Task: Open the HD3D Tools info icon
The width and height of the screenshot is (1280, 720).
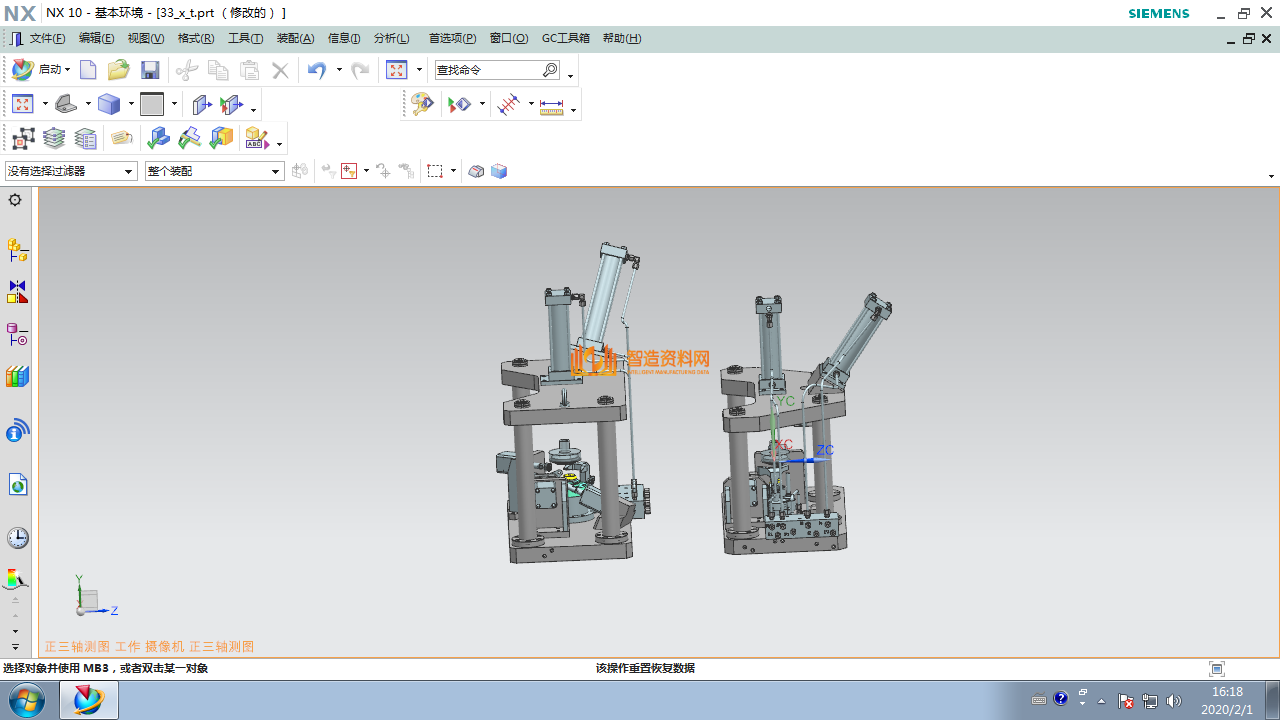Action: pos(17,431)
